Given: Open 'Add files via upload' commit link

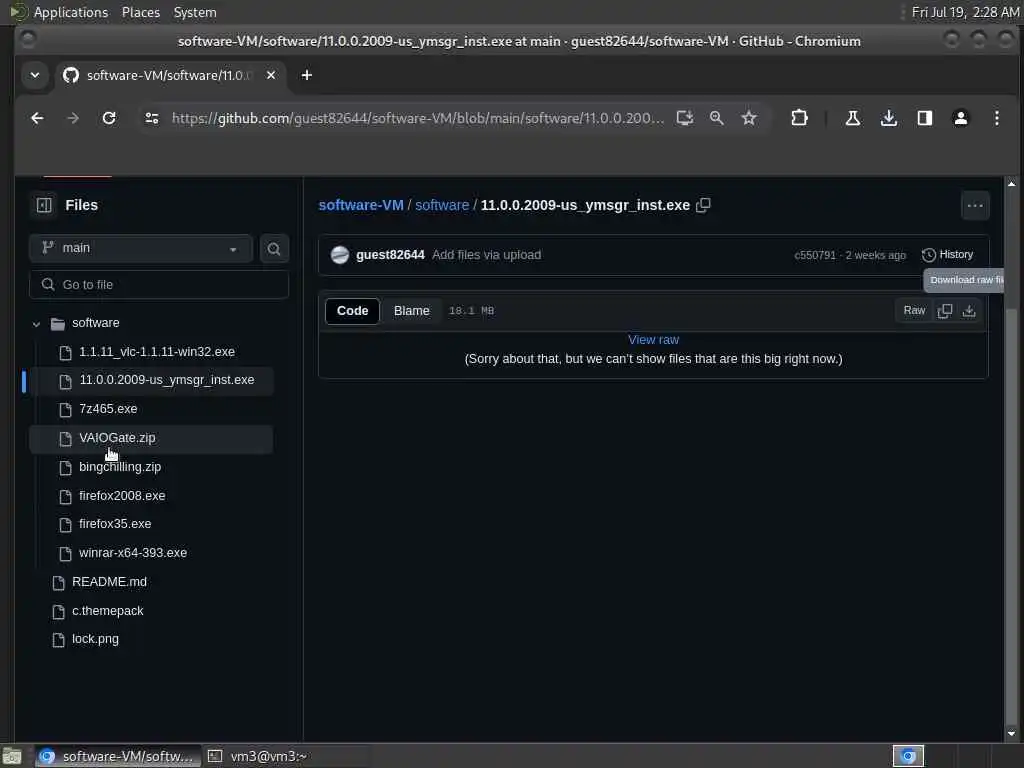Looking at the screenshot, I should point(486,255).
